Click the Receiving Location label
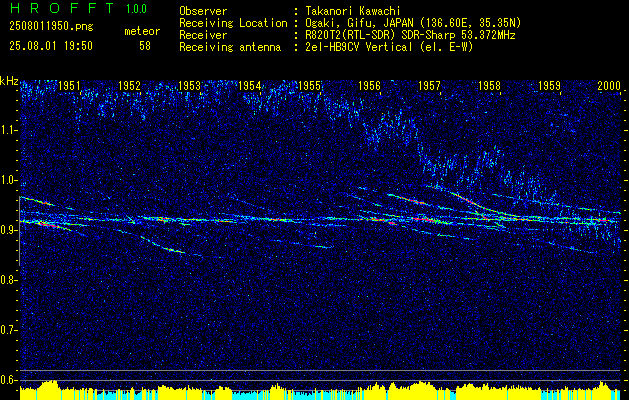This screenshot has width=629, height=400. 233,24
